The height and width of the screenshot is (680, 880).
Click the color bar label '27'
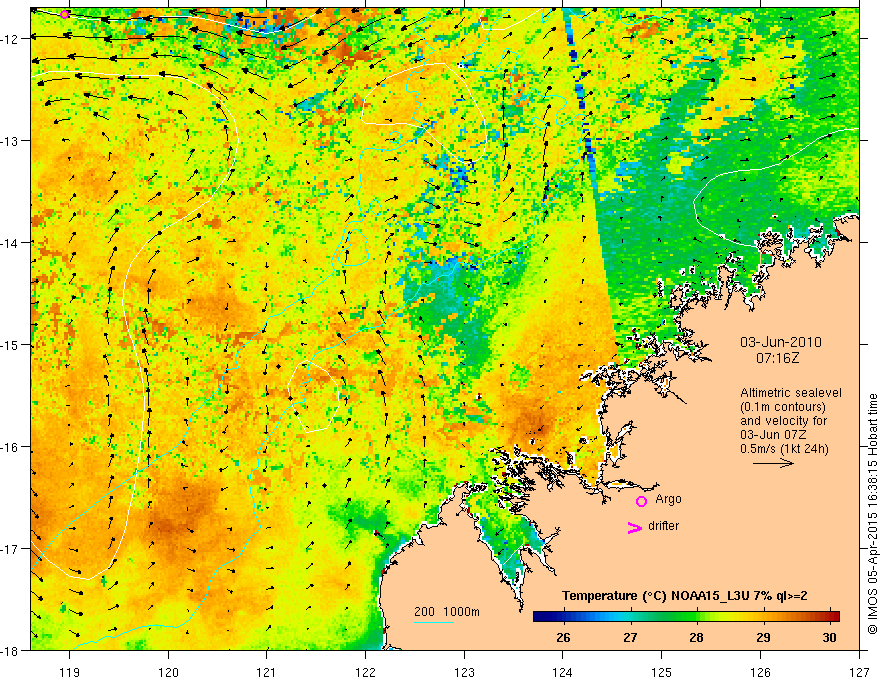[630, 638]
